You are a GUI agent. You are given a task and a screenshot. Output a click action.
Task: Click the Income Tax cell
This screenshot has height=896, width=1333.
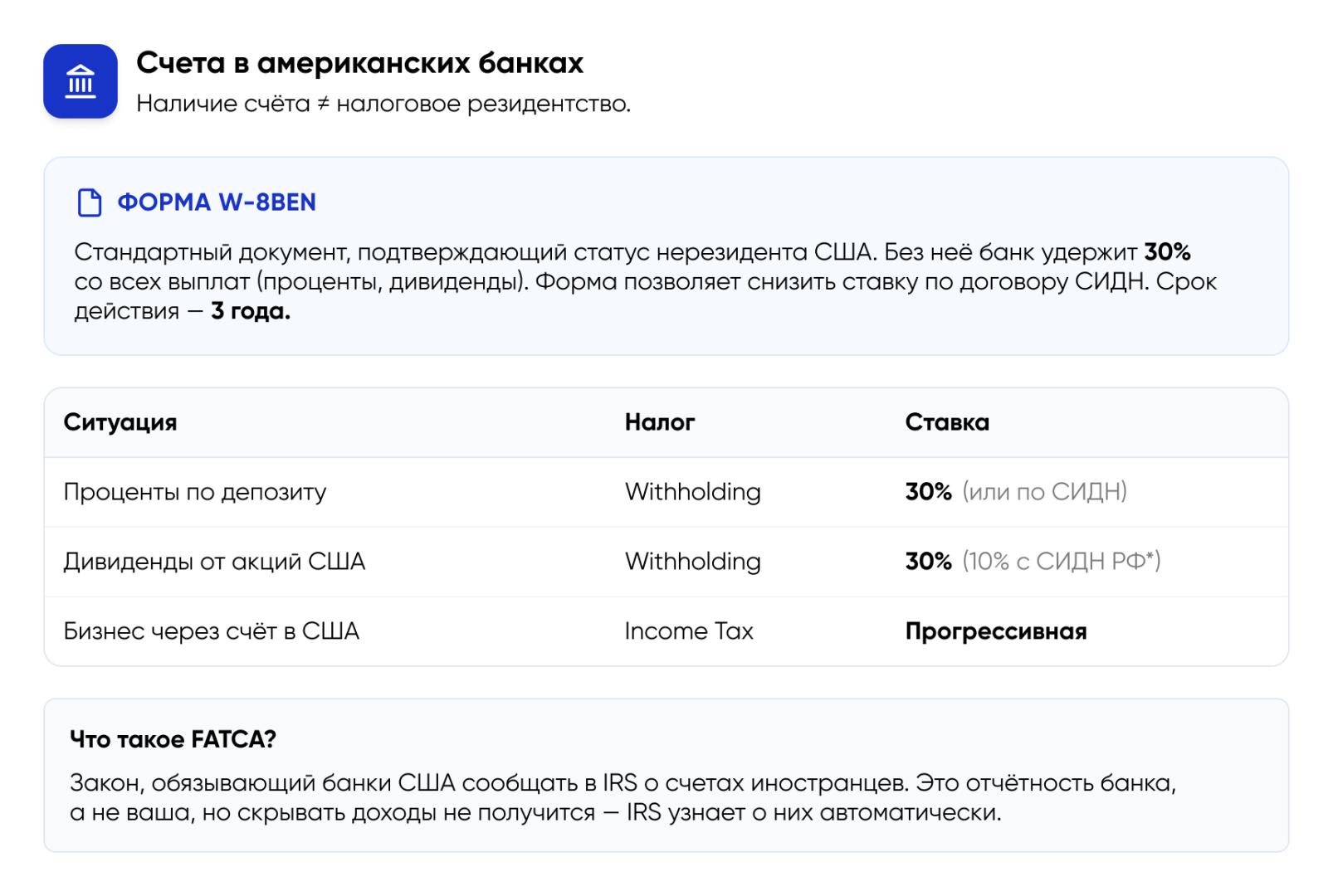pyautogui.click(x=689, y=631)
